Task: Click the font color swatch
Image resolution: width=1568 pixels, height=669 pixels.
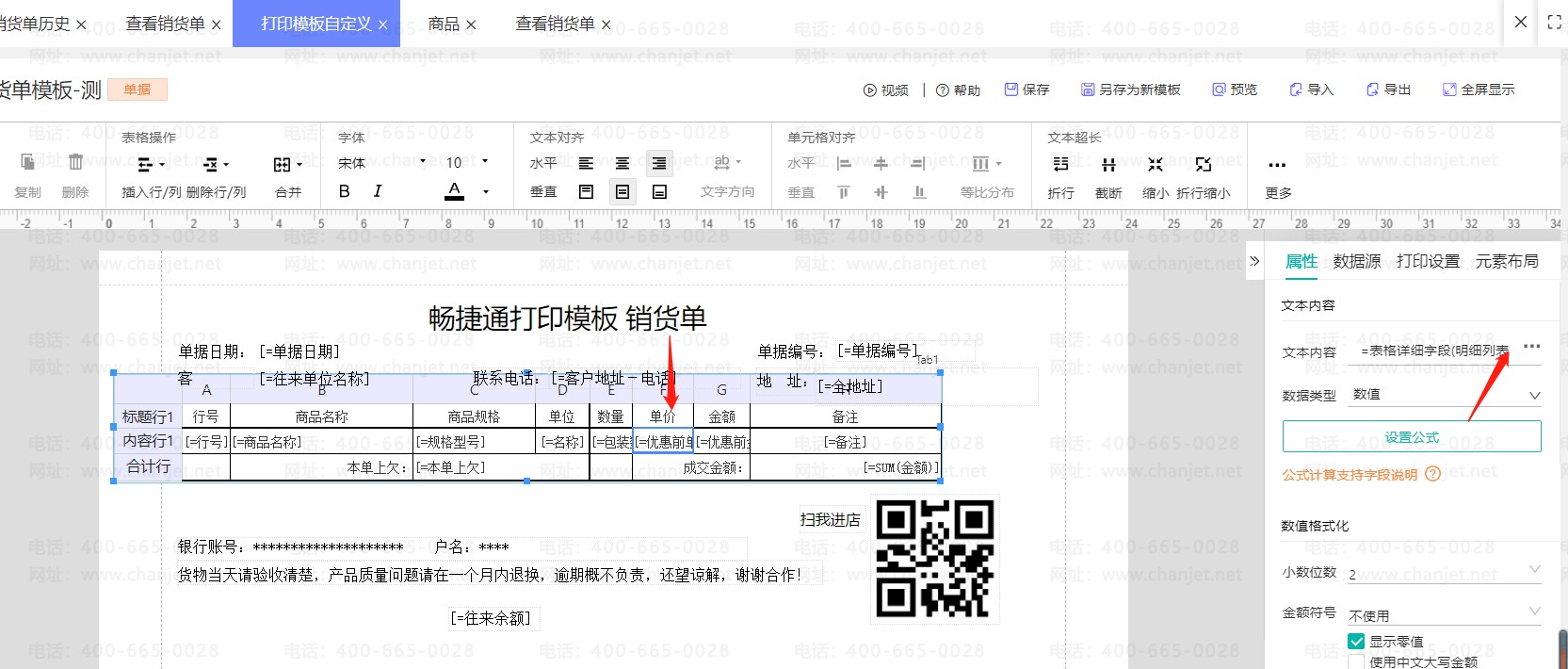Action: pos(455,192)
